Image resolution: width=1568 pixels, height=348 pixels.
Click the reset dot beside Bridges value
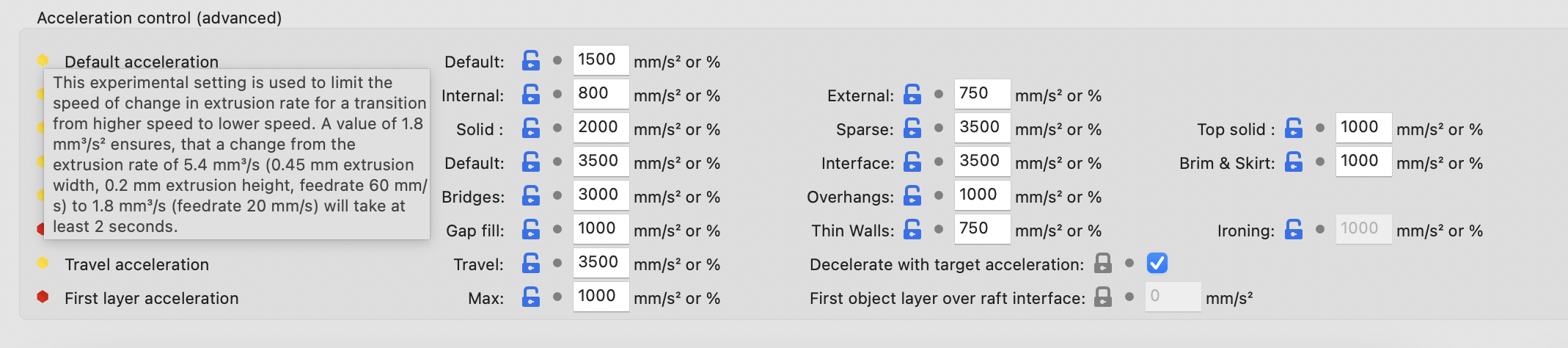pyautogui.click(x=557, y=195)
